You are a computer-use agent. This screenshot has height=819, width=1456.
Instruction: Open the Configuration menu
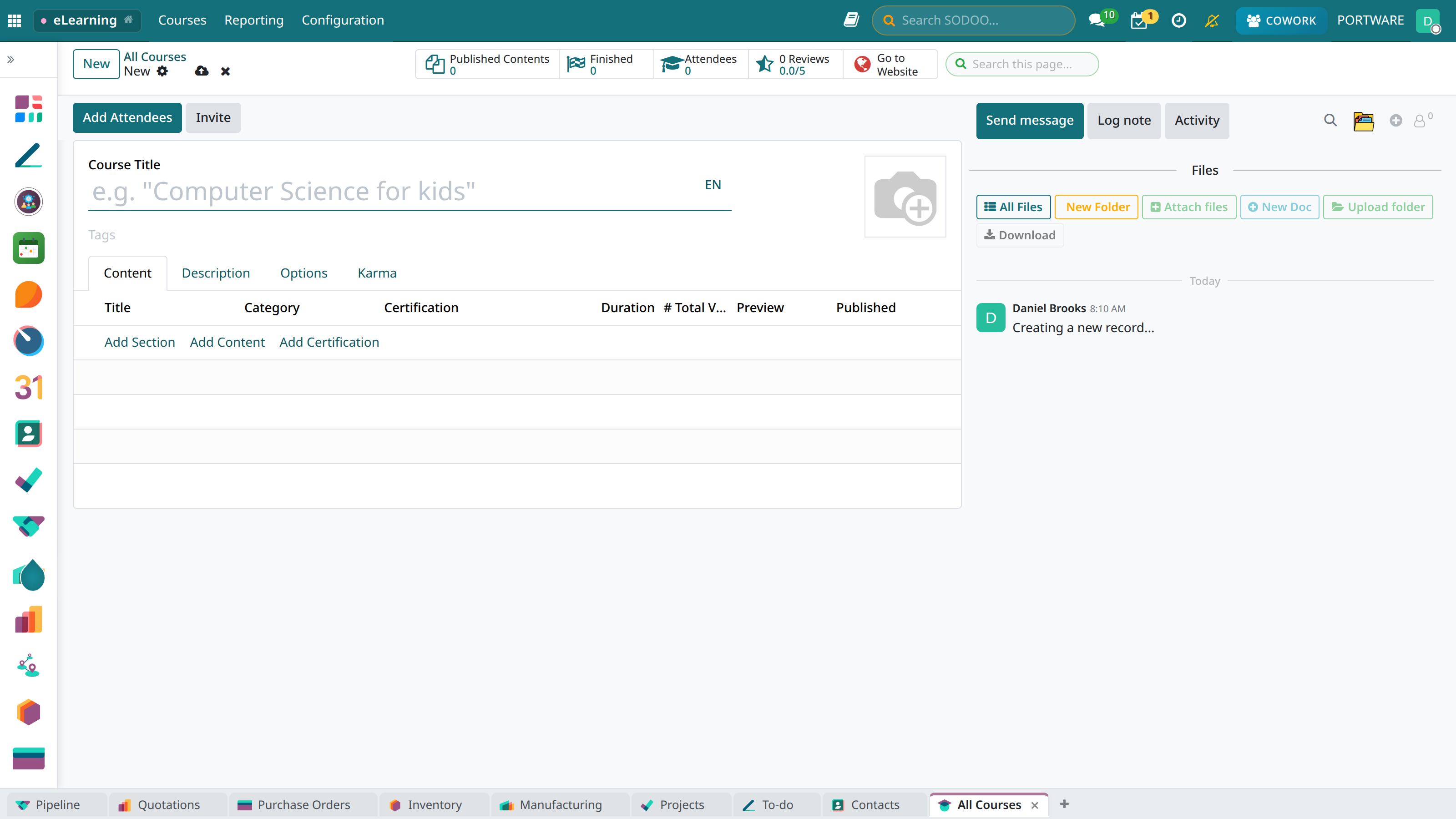coord(343,20)
